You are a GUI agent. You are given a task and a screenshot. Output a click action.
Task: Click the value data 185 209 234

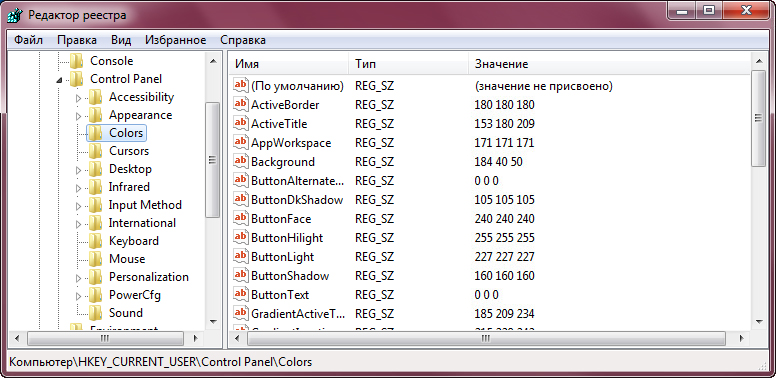pos(504,314)
